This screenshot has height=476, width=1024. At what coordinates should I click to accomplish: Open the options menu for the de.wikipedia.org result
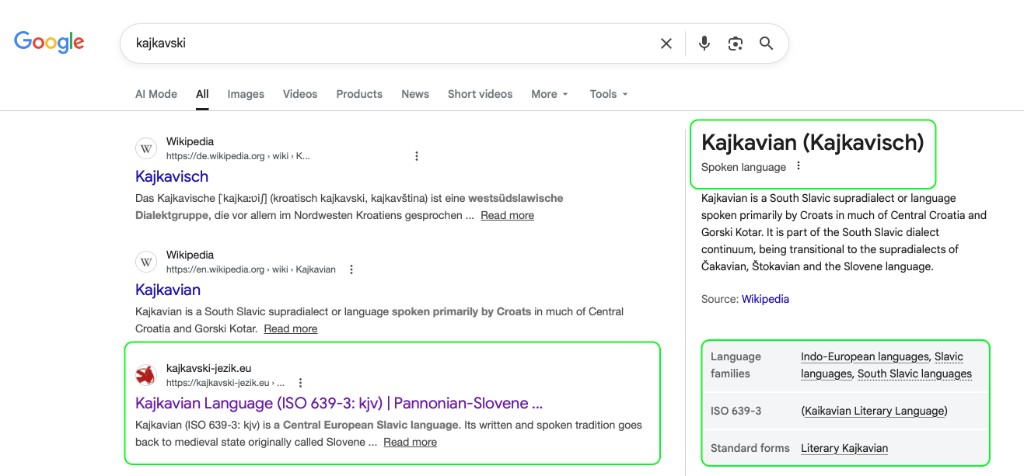point(417,156)
